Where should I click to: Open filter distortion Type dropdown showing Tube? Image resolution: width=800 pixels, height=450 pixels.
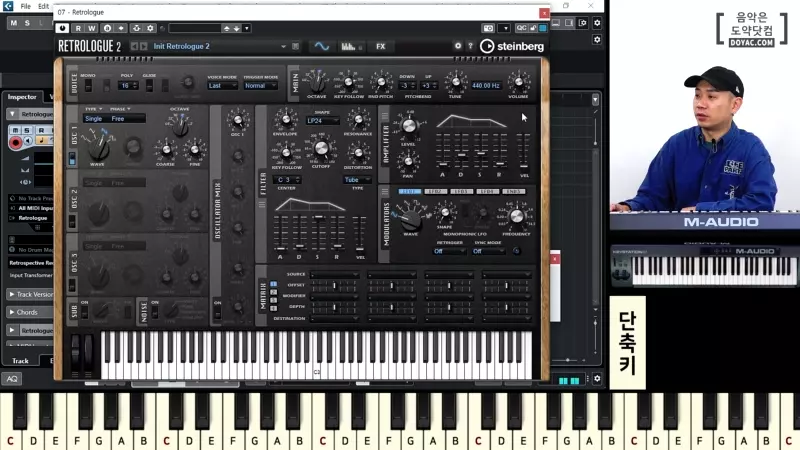(357, 180)
